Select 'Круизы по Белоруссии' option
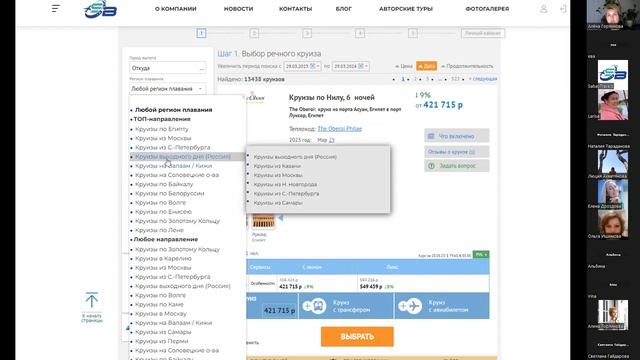This screenshot has height=360, width=640. [169, 193]
